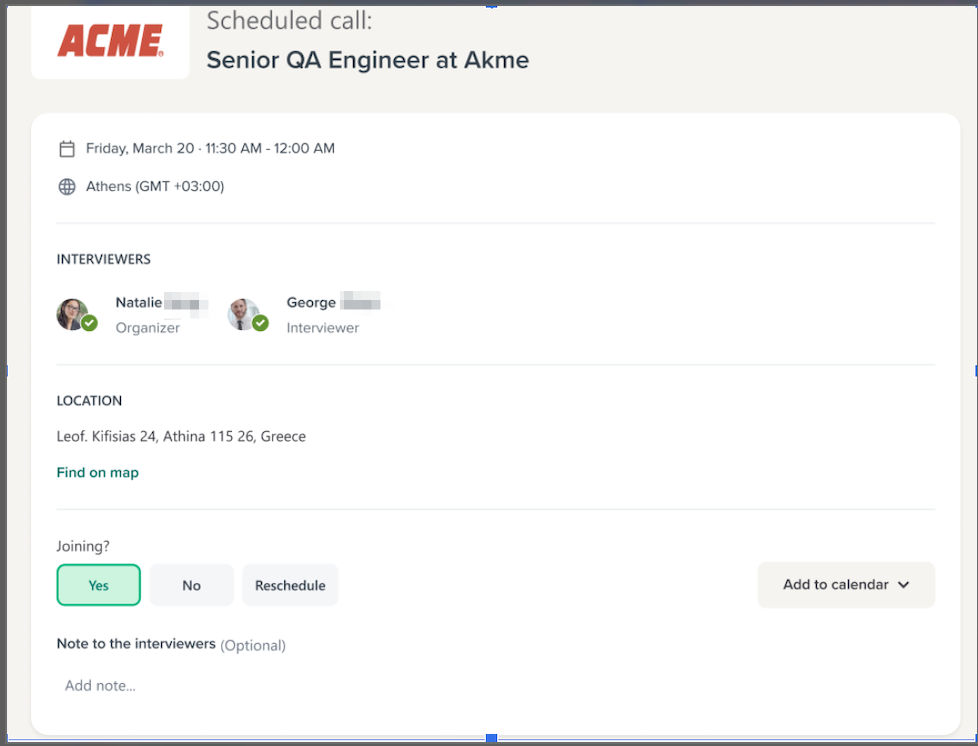Click the Athens (GMT +03:00) timezone text
Image resolution: width=978 pixels, height=746 pixels.
point(155,187)
